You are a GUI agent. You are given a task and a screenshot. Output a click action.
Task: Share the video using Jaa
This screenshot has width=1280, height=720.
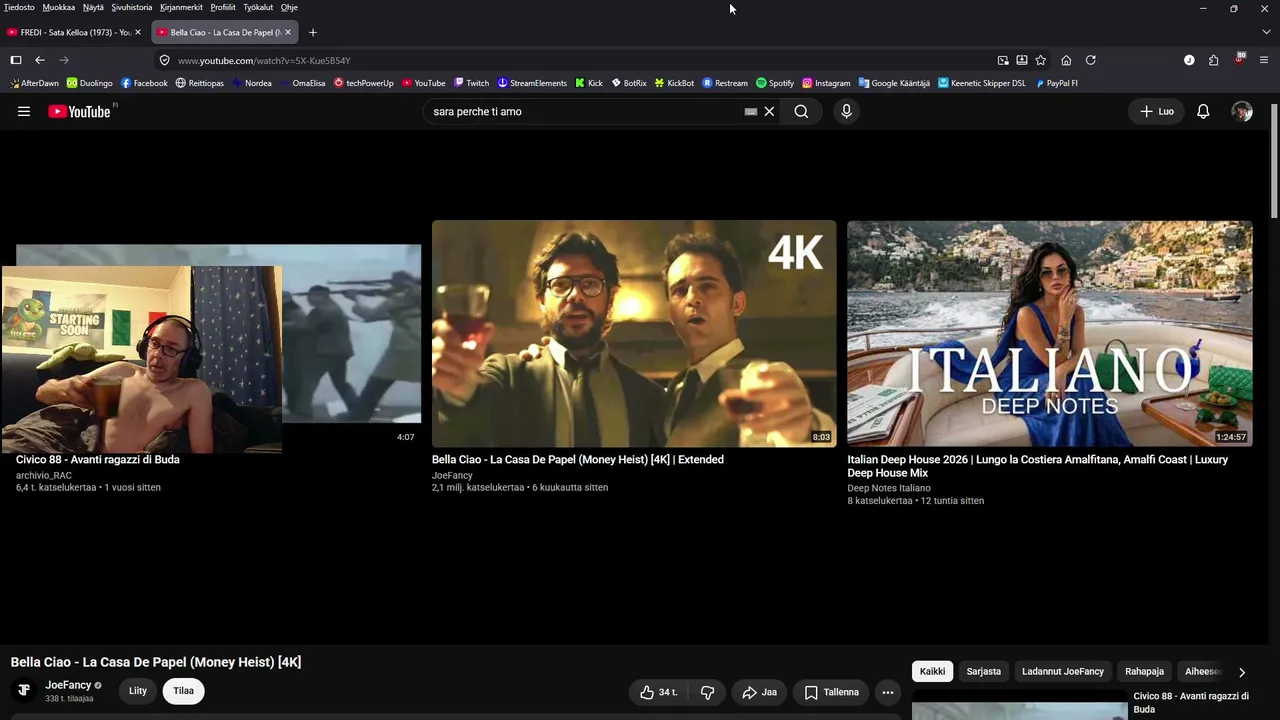(x=759, y=692)
